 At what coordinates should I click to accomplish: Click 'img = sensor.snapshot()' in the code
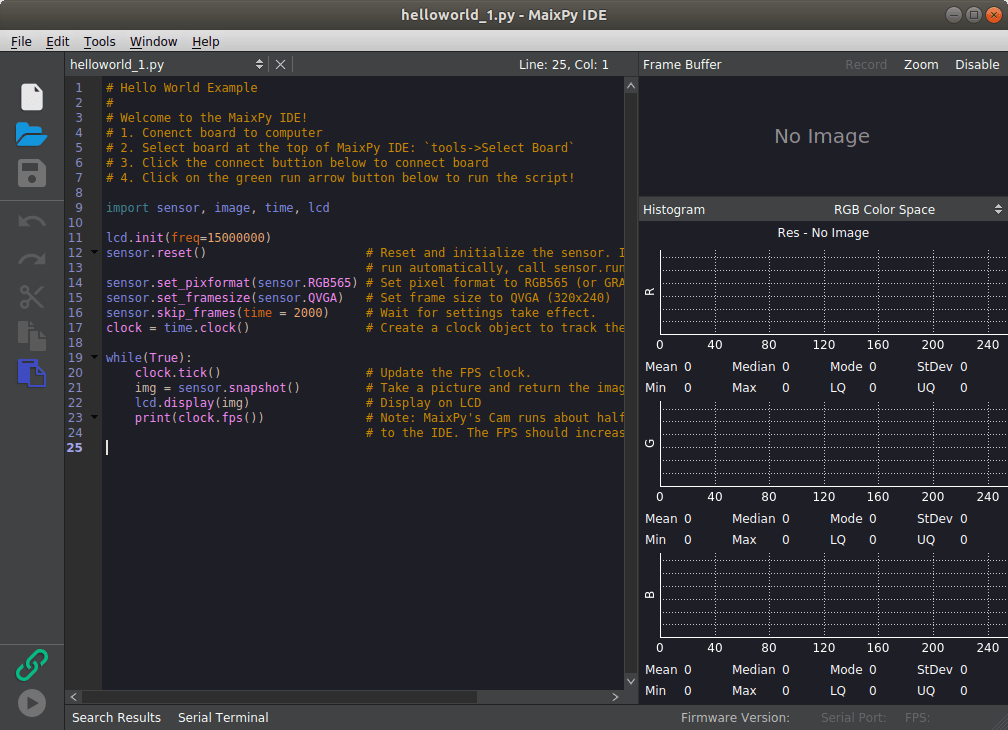click(217, 388)
